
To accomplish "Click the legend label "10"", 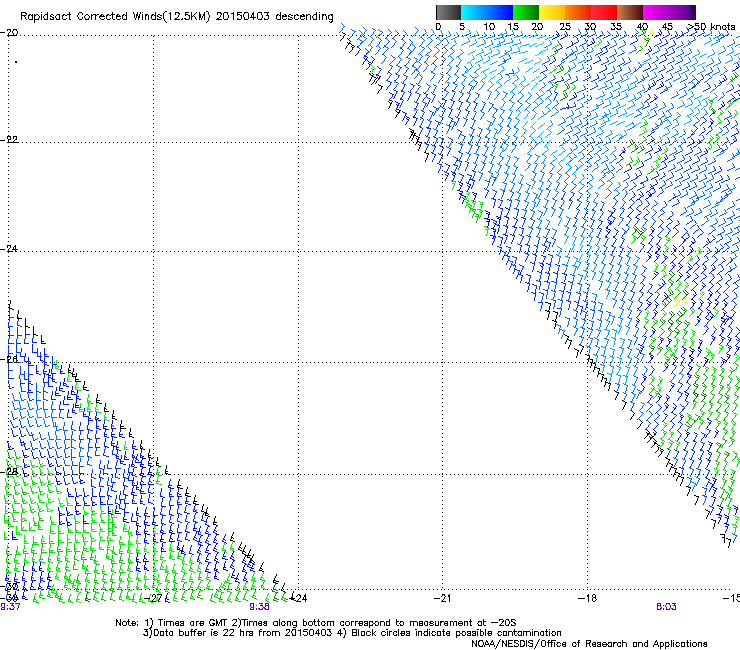I will click(489, 27).
